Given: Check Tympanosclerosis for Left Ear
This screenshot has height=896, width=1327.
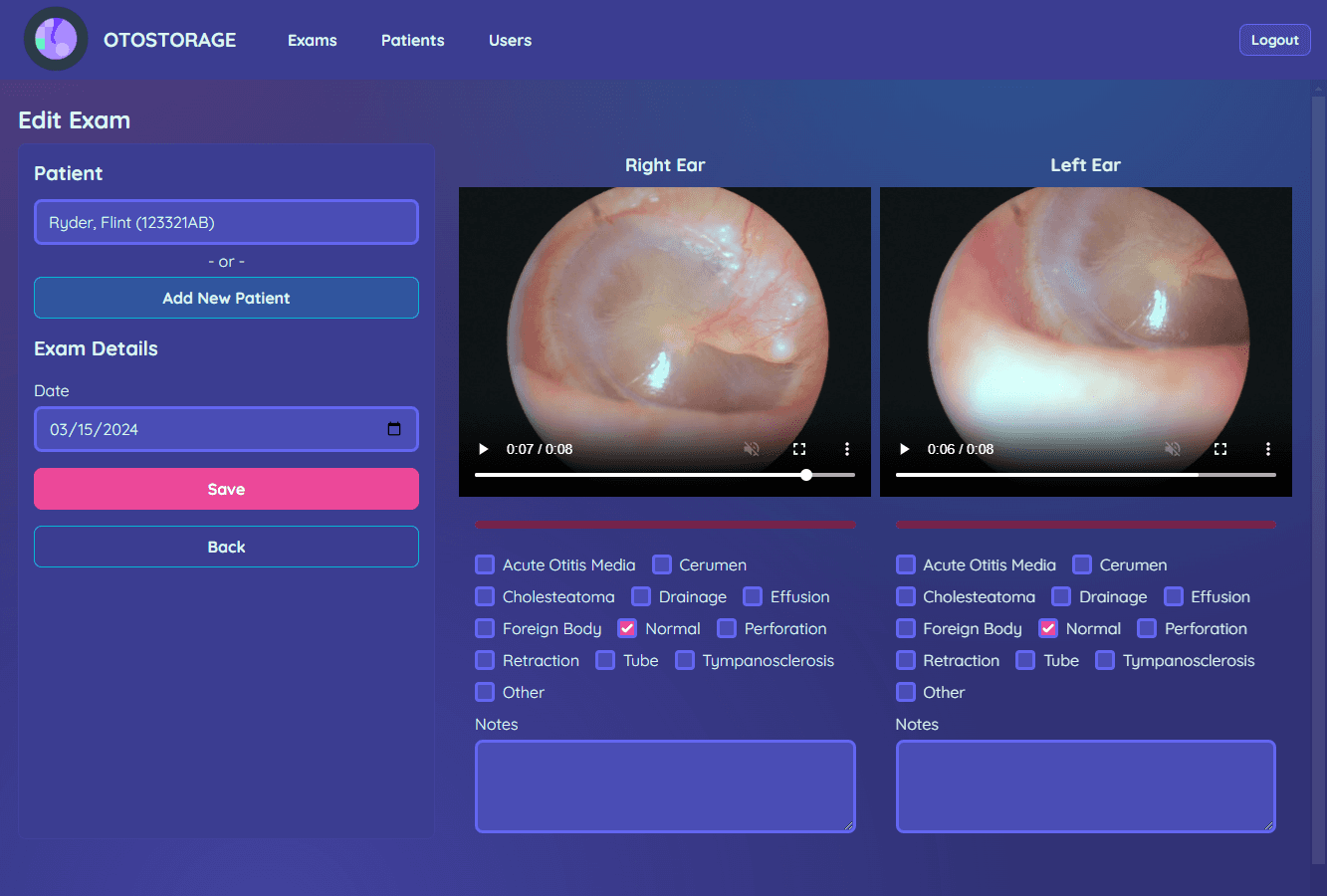Looking at the screenshot, I should point(1105,660).
